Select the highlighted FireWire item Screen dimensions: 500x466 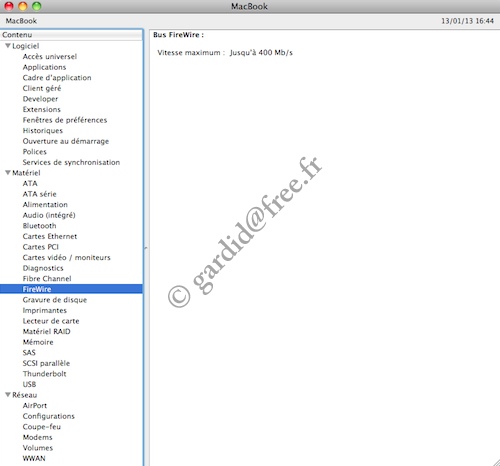tap(71, 289)
